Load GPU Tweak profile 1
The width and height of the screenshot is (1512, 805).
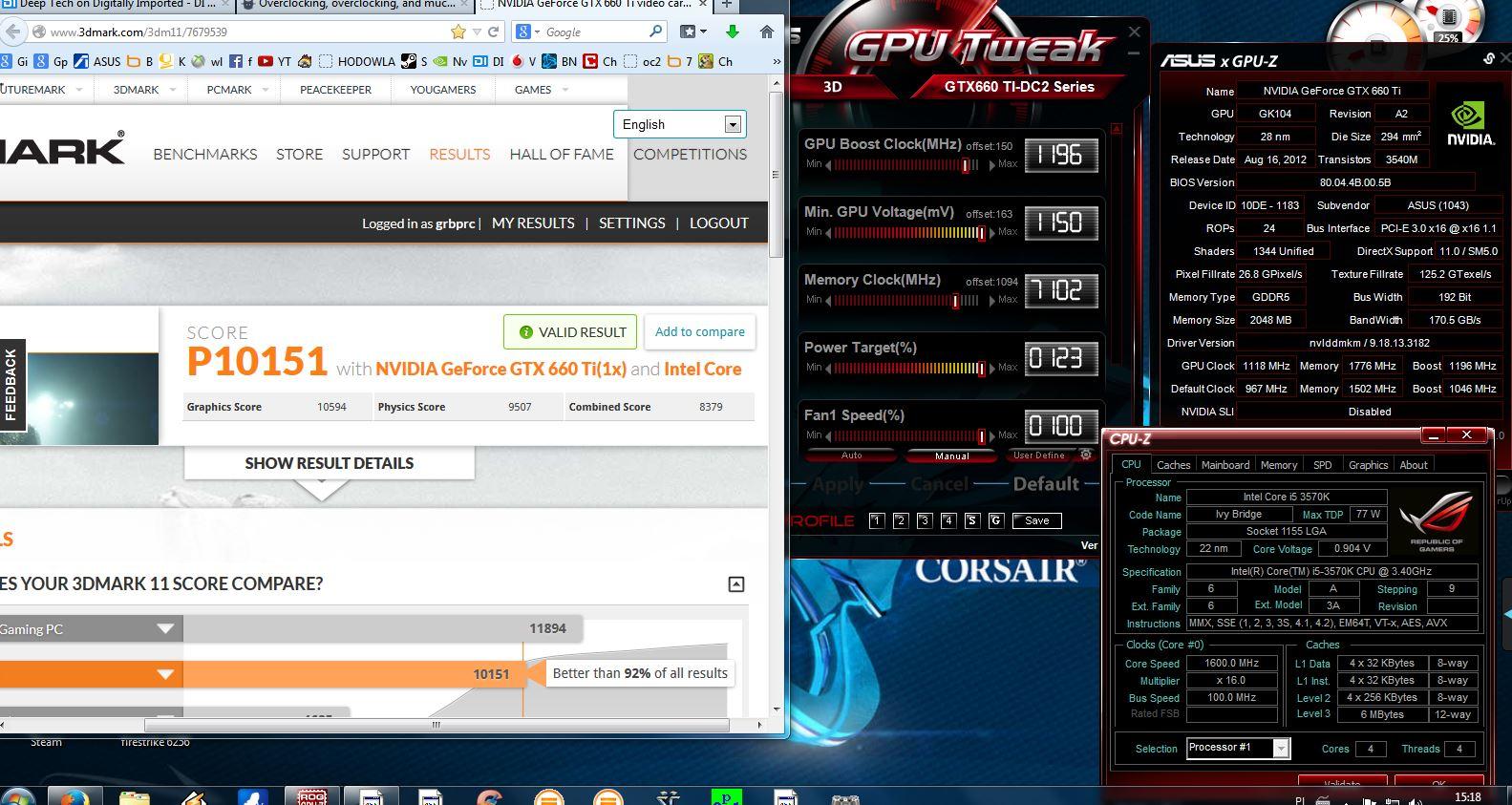coord(877,520)
